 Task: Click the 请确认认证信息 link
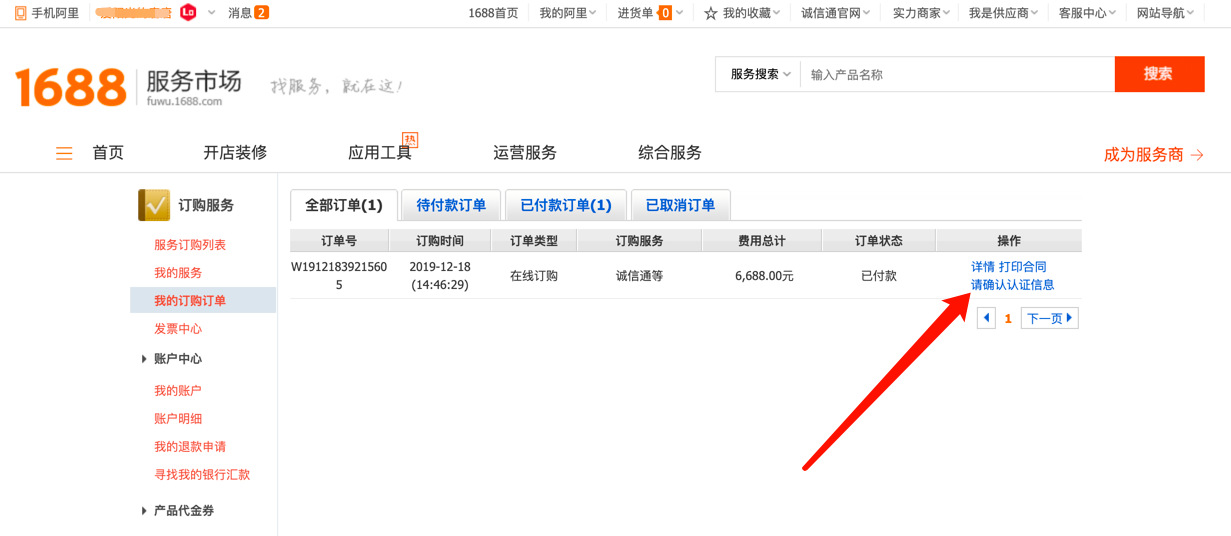click(1013, 285)
